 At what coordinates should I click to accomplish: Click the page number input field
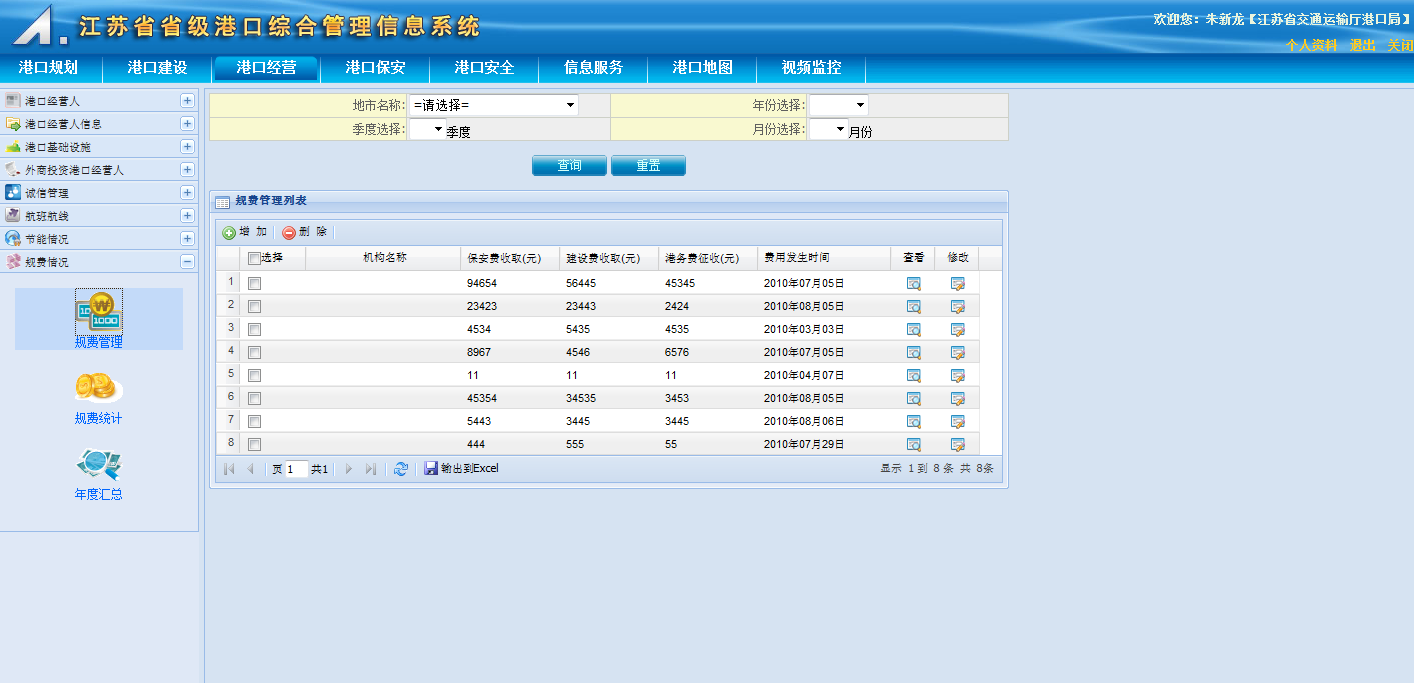296,469
